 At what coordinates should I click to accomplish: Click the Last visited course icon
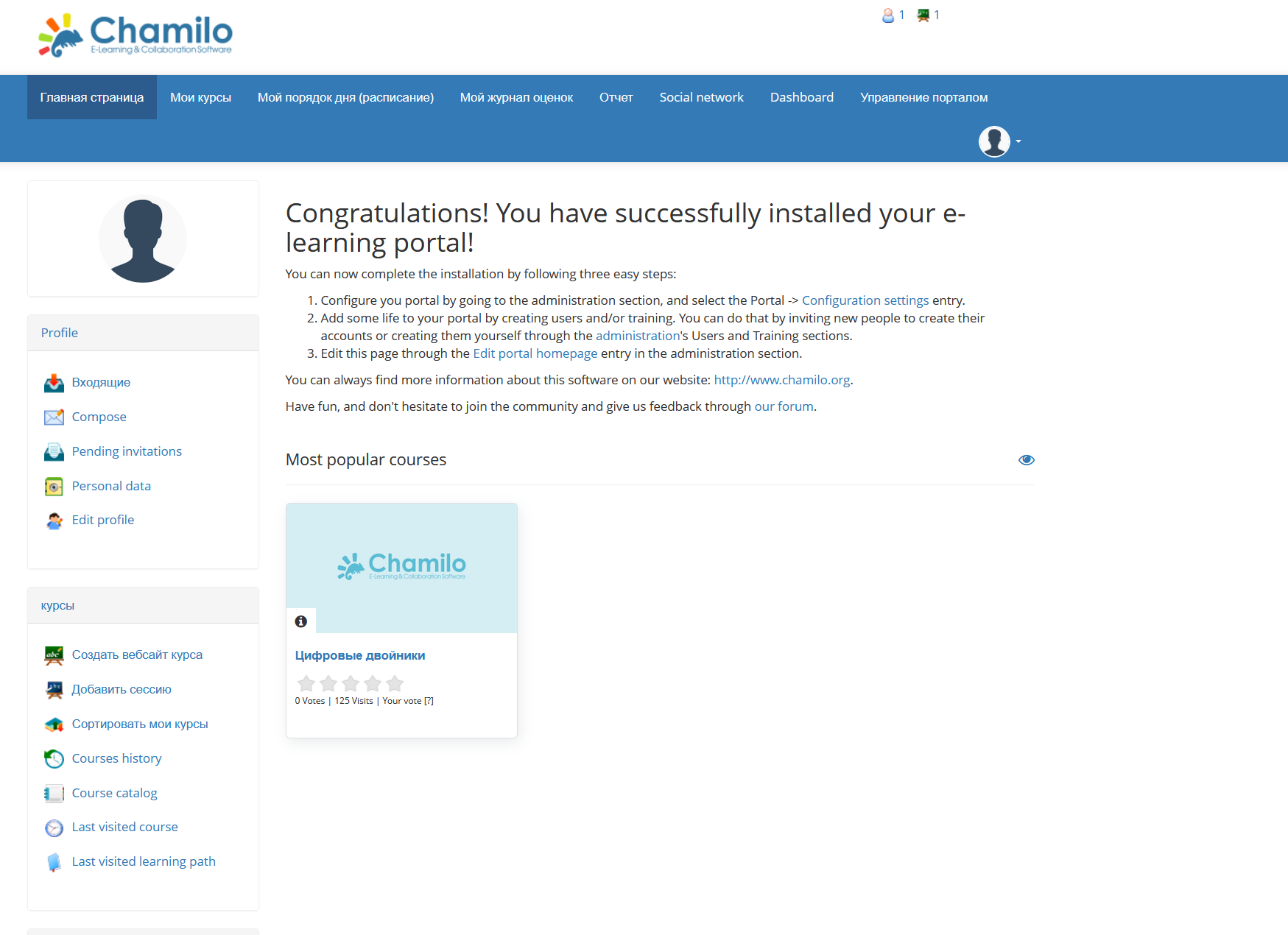[54, 828]
